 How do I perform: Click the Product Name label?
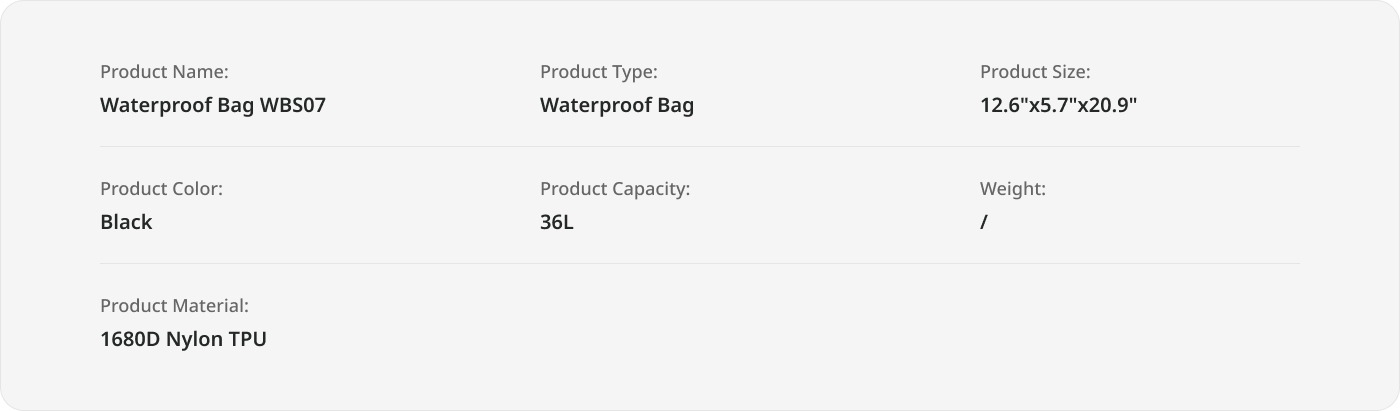pos(165,72)
